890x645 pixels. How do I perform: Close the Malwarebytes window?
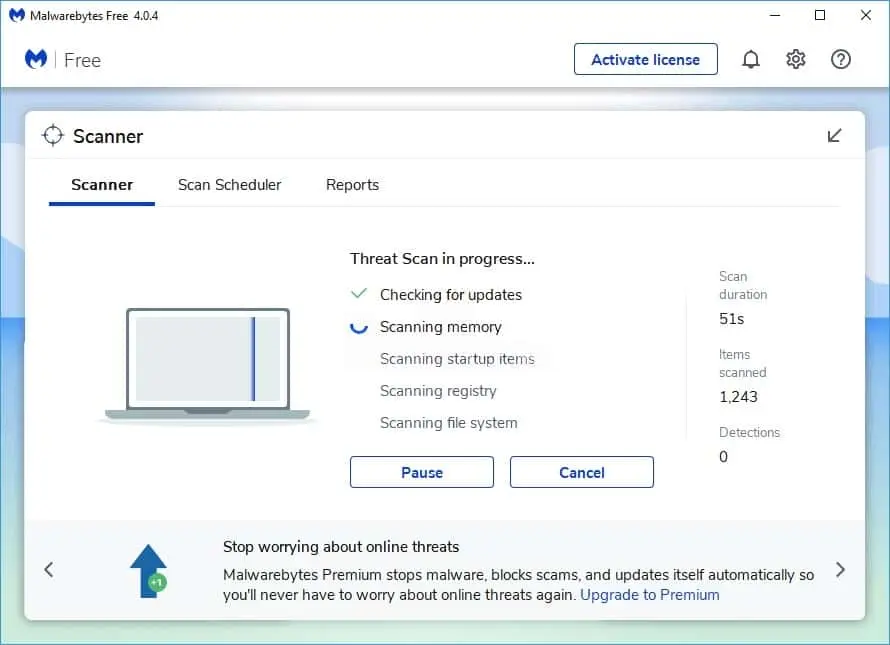pyautogui.click(x=866, y=15)
